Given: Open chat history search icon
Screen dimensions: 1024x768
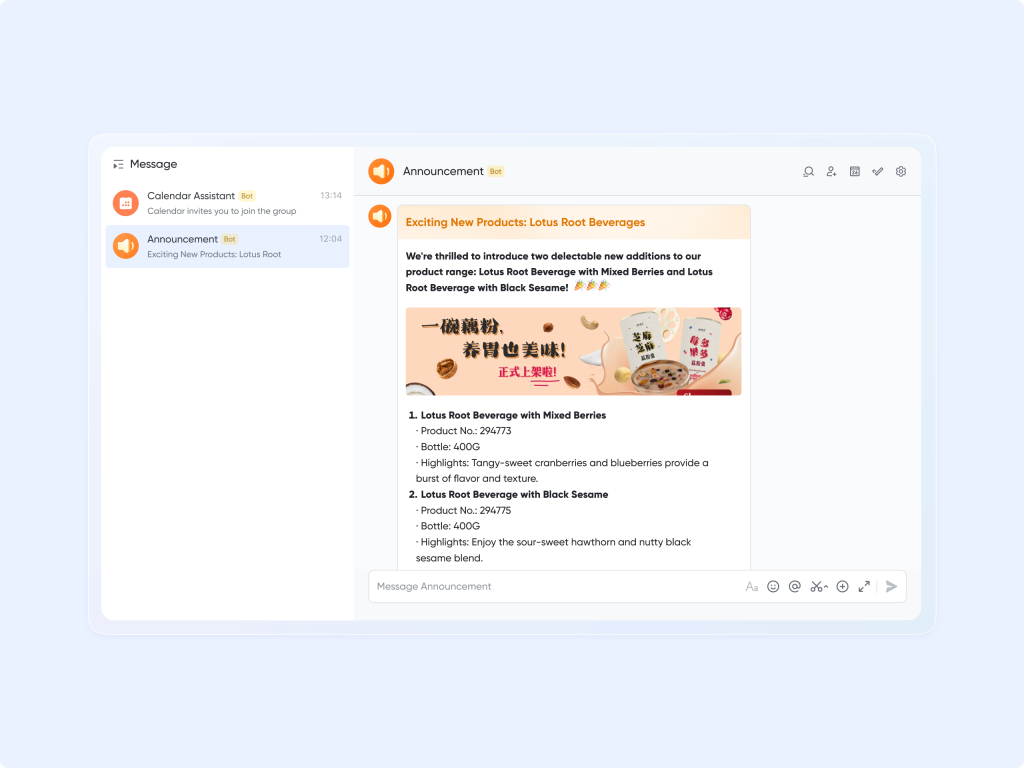Looking at the screenshot, I should (x=808, y=172).
